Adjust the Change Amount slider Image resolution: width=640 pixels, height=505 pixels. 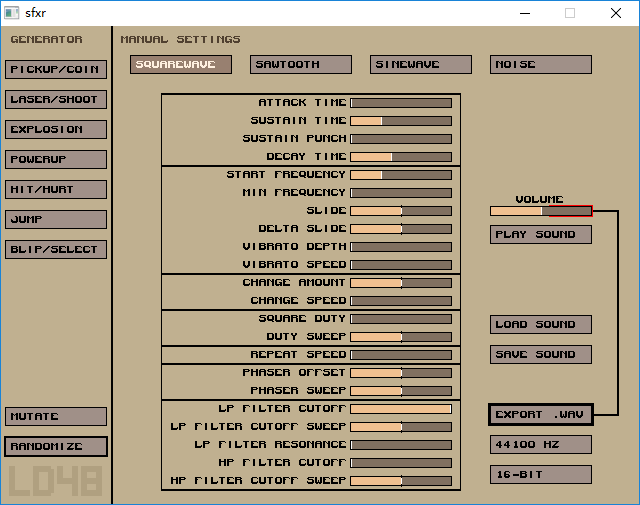(x=401, y=283)
